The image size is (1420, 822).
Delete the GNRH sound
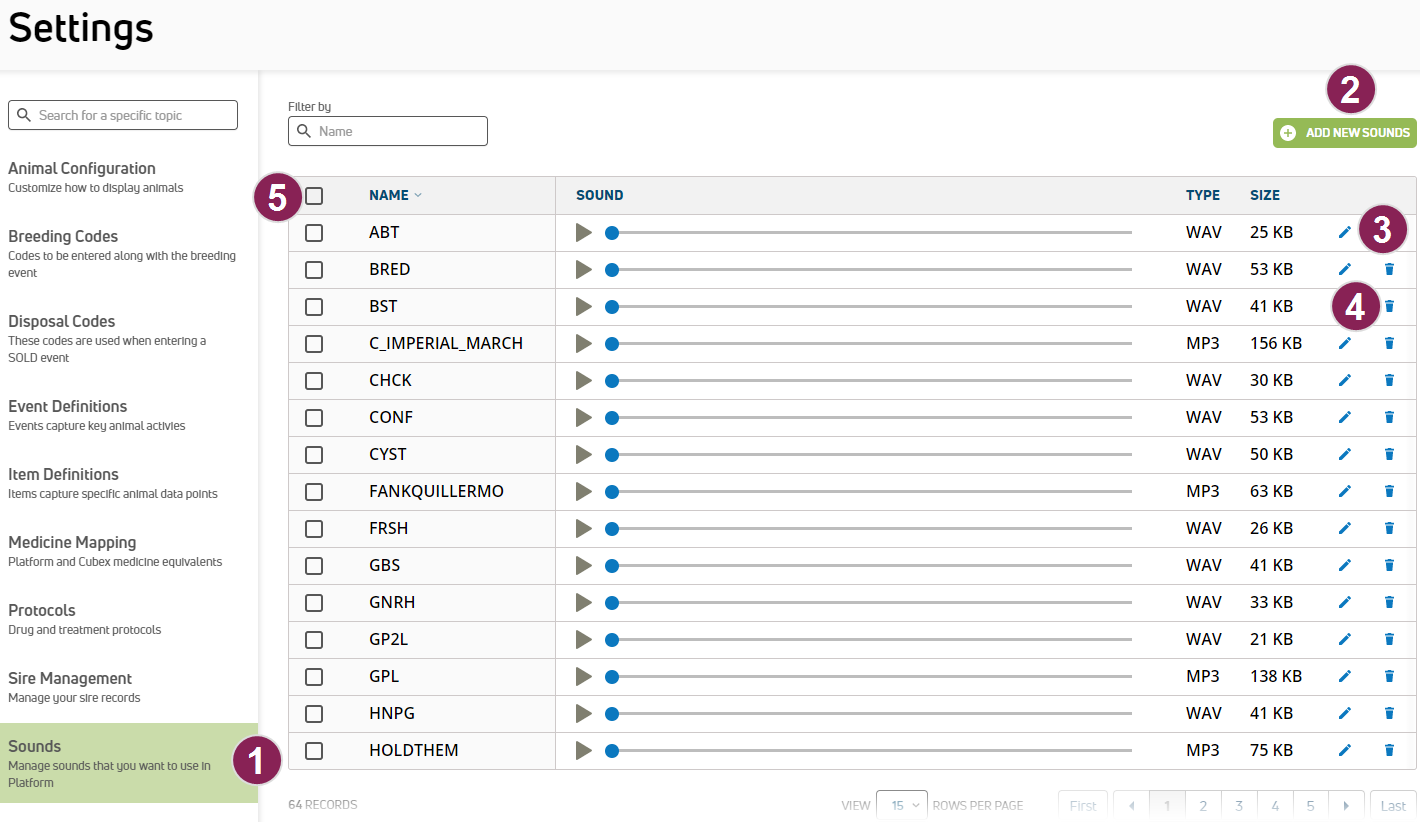1389,602
